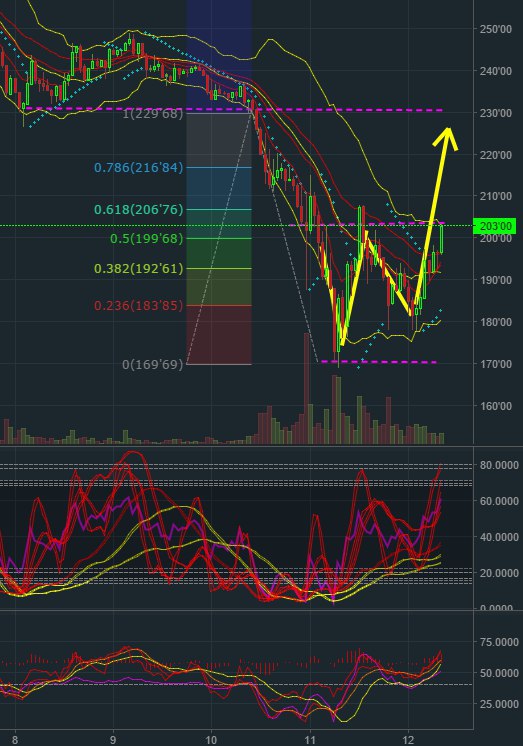
Task: Click date 12 on the time axis
Action: coord(408,740)
